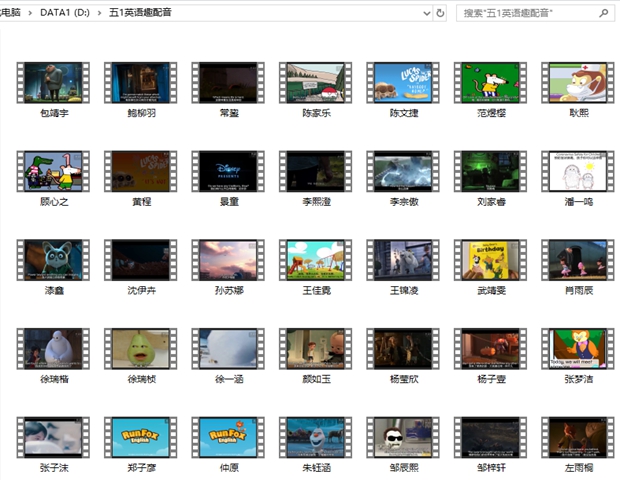Image resolution: width=620 pixels, height=480 pixels.
Task: Select the 李奈傲 video thumbnail
Action: (x=403, y=171)
